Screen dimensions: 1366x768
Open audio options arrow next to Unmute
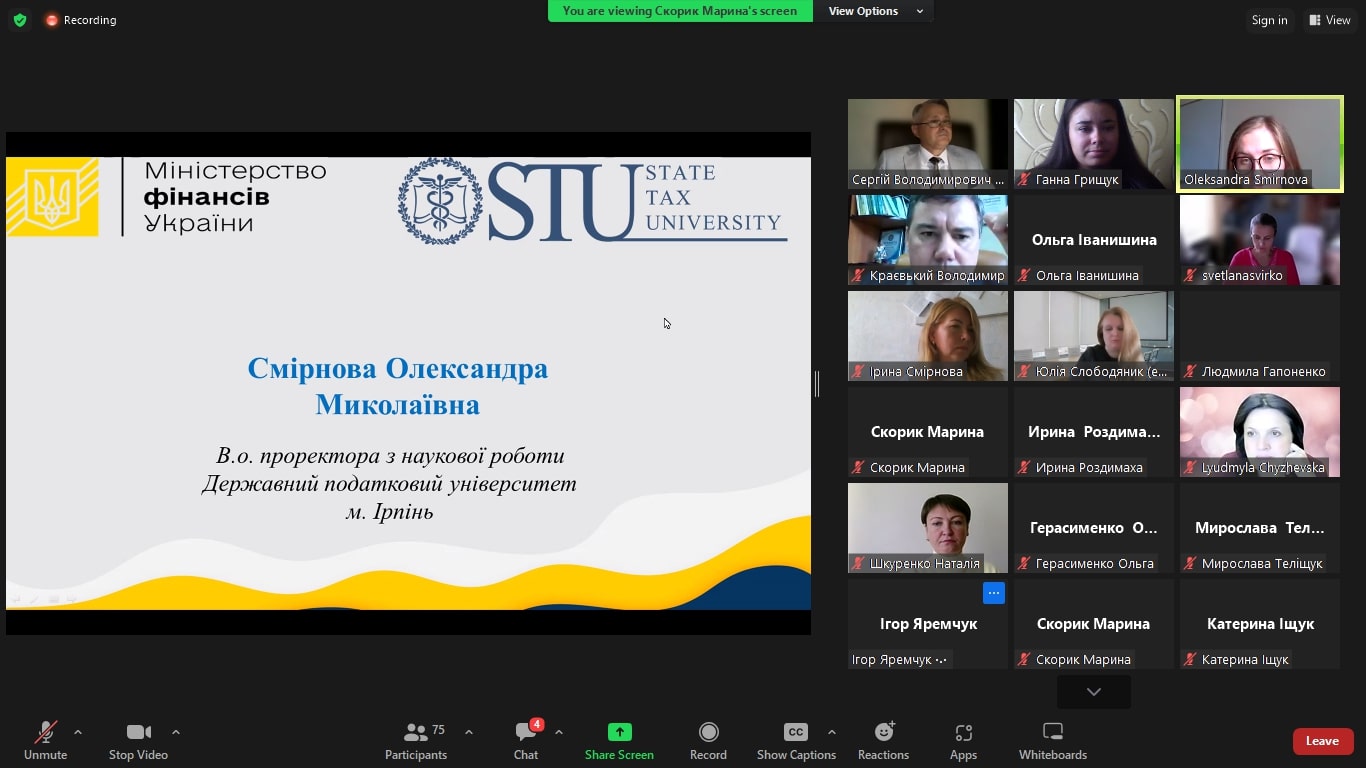(x=78, y=732)
